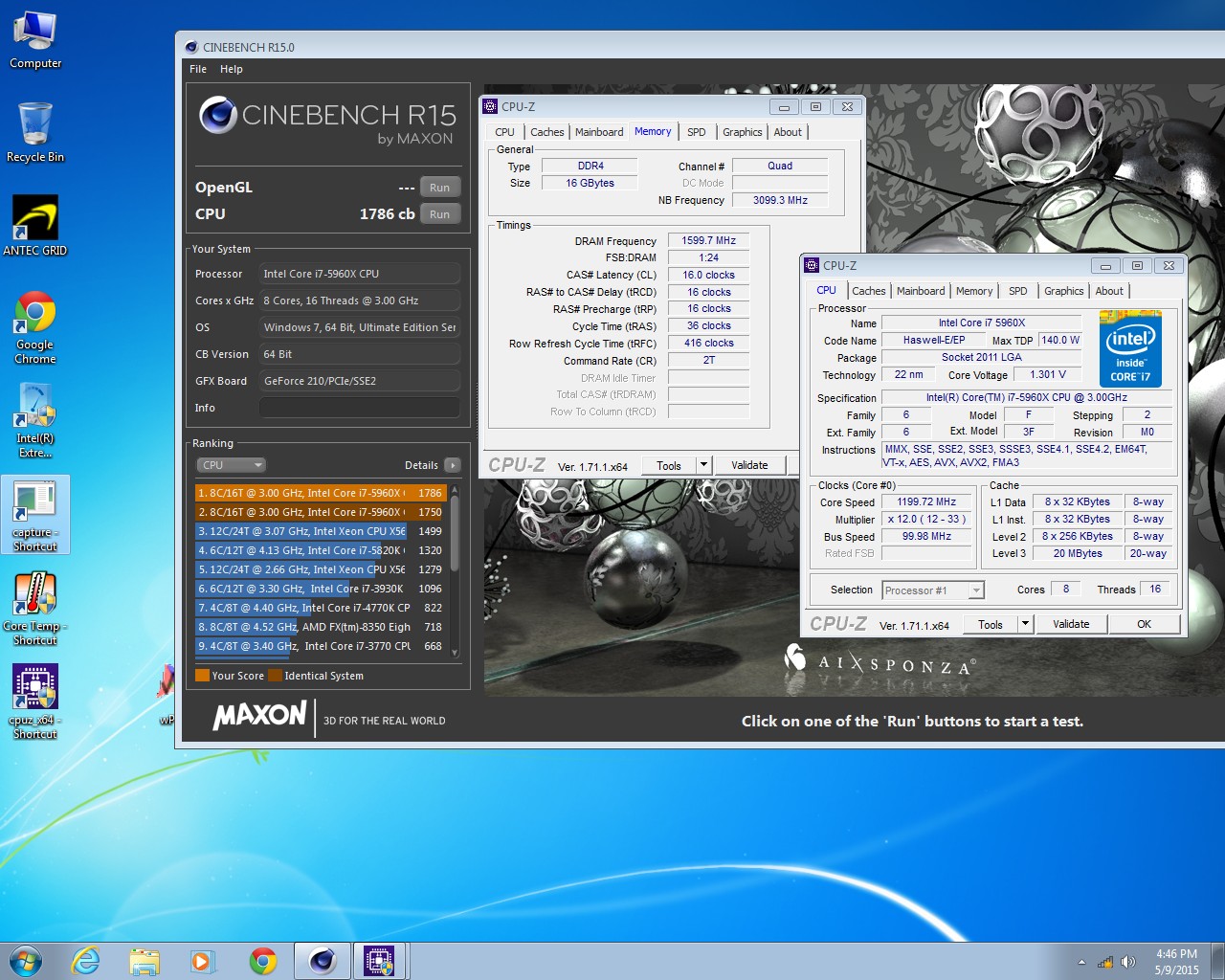The width and height of the screenshot is (1225, 980).
Task: Select the ANTEC GRID desktop shortcut
Action: coord(35,226)
